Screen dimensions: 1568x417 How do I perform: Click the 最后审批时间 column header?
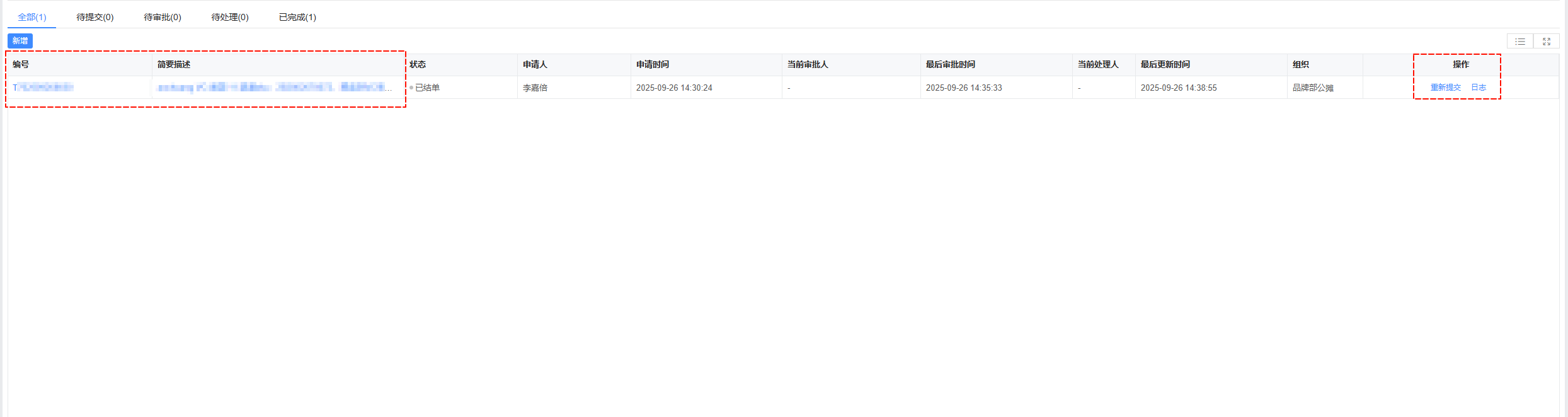950,64
